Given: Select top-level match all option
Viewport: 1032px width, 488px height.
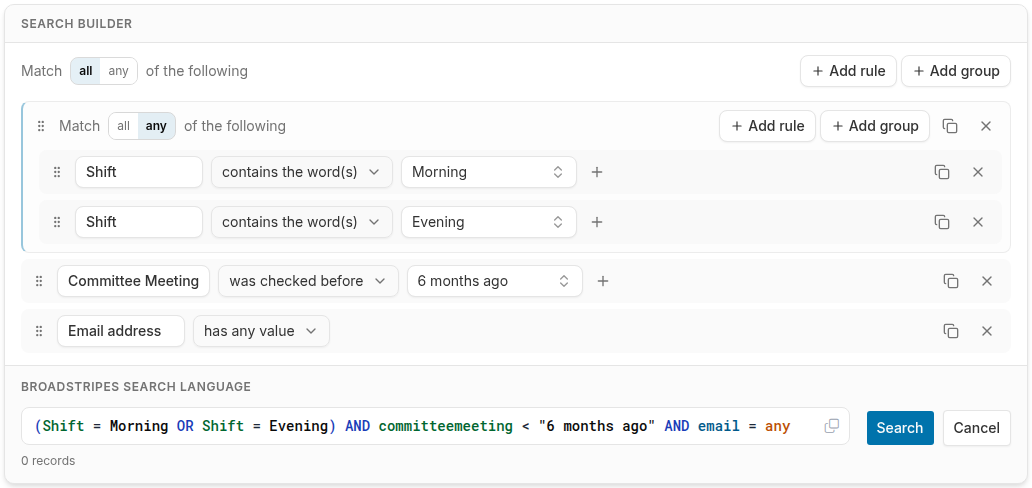Looking at the screenshot, I should tap(86, 70).
